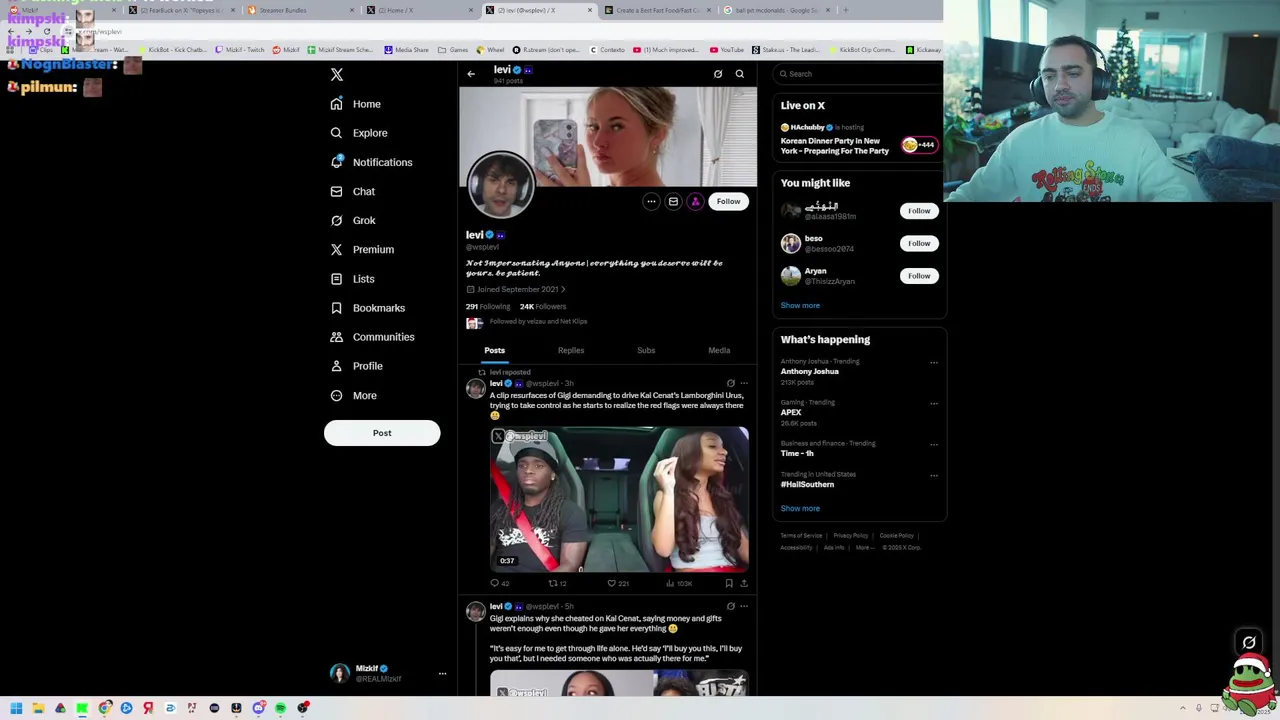
Task: Follow levi's profile
Action: [x=728, y=202]
